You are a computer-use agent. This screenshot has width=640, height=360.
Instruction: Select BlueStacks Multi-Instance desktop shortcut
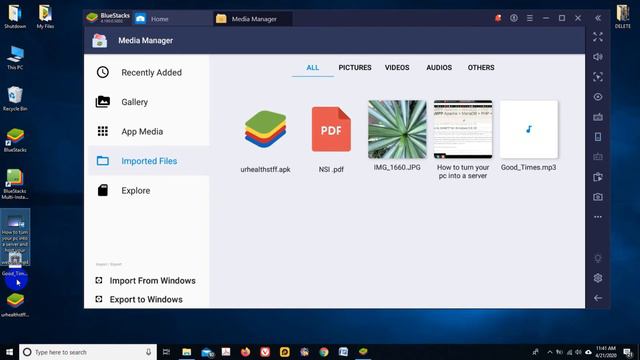point(15,184)
